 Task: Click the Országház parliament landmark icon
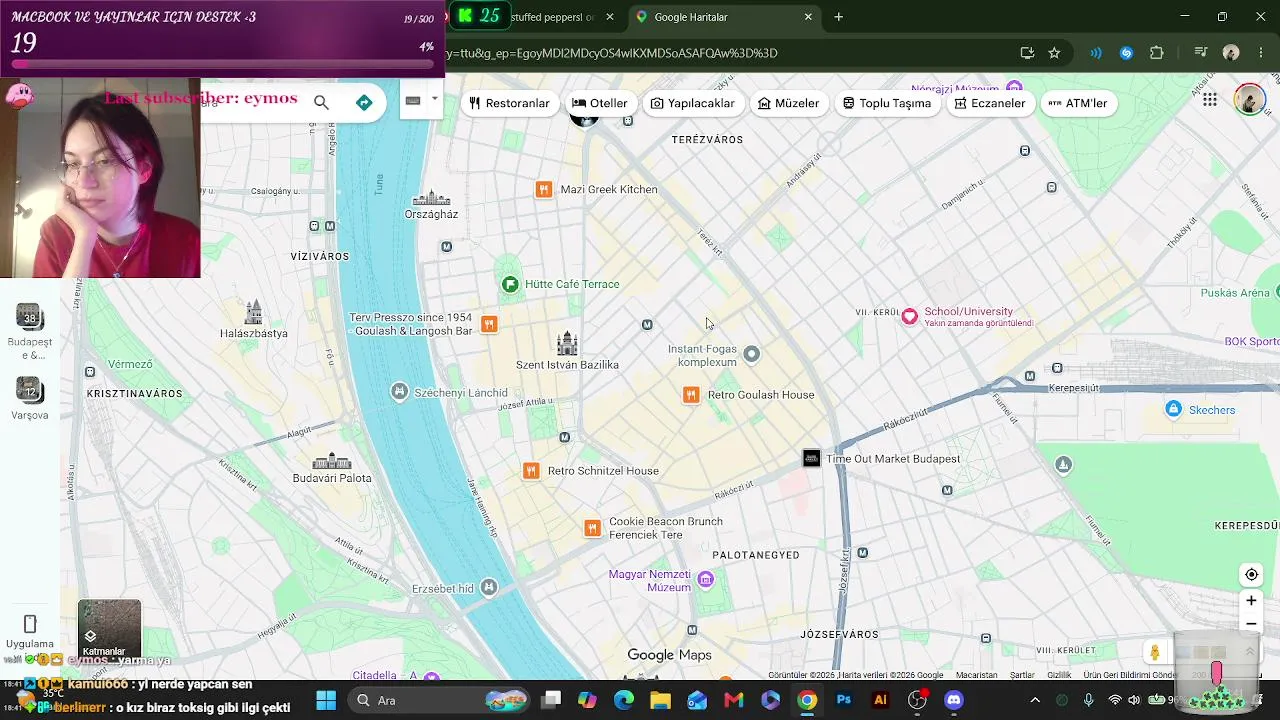[x=431, y=197]
